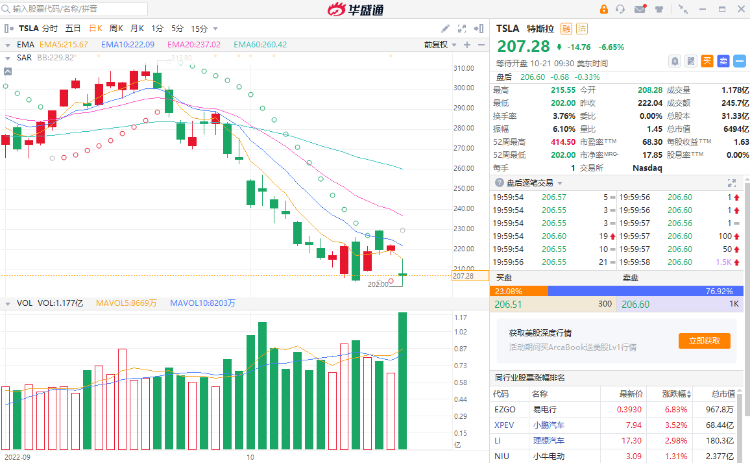Click bid price 206.51
This screenshot has height=463, width=750.
pos(508,304)
